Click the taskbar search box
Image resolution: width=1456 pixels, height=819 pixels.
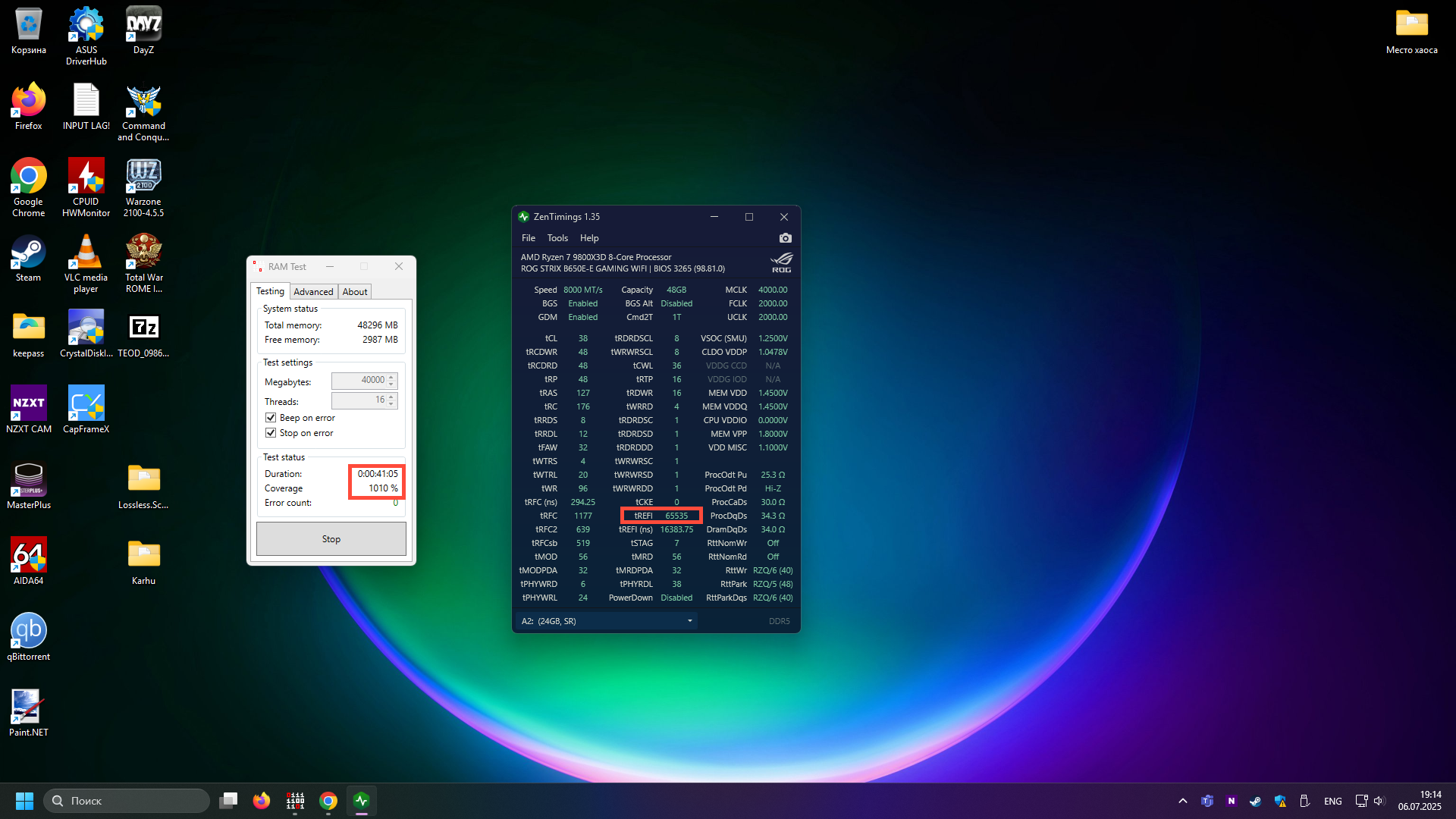[127, 801]
